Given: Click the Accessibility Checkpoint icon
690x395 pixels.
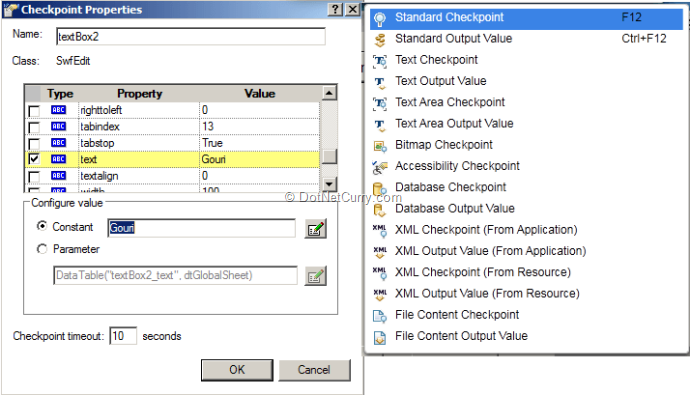Looking at the screenshot, I should point(379,167).
